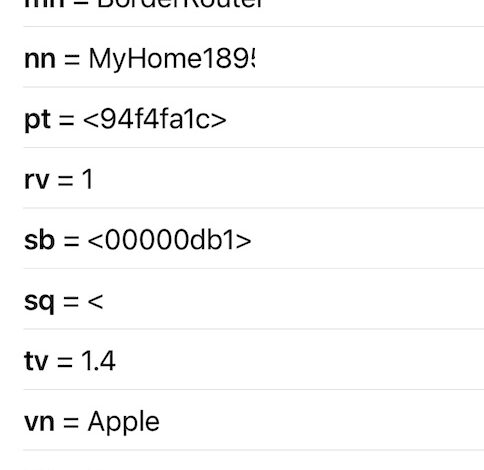Click the partially visible BorderRouter value
The height and width of the screenshot is (470, 484).
click(180, 4)
